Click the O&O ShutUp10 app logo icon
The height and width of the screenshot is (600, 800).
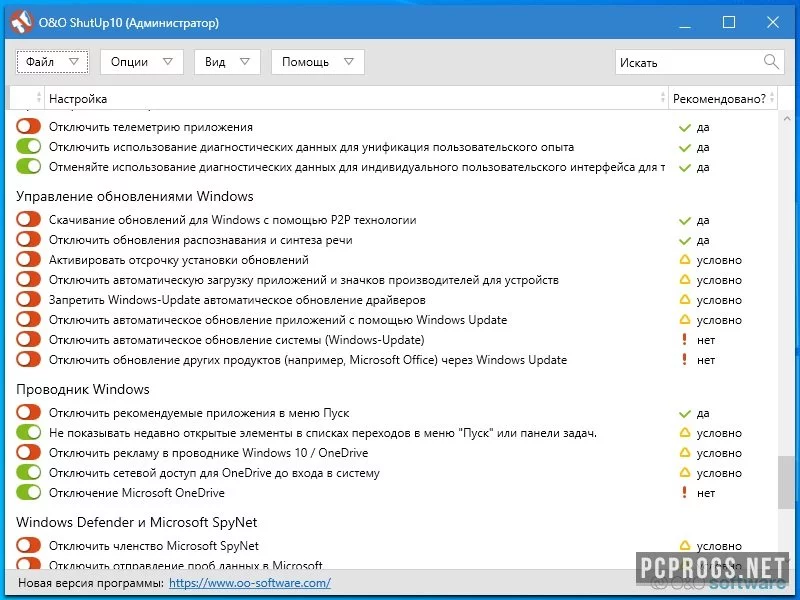point(21,22)
